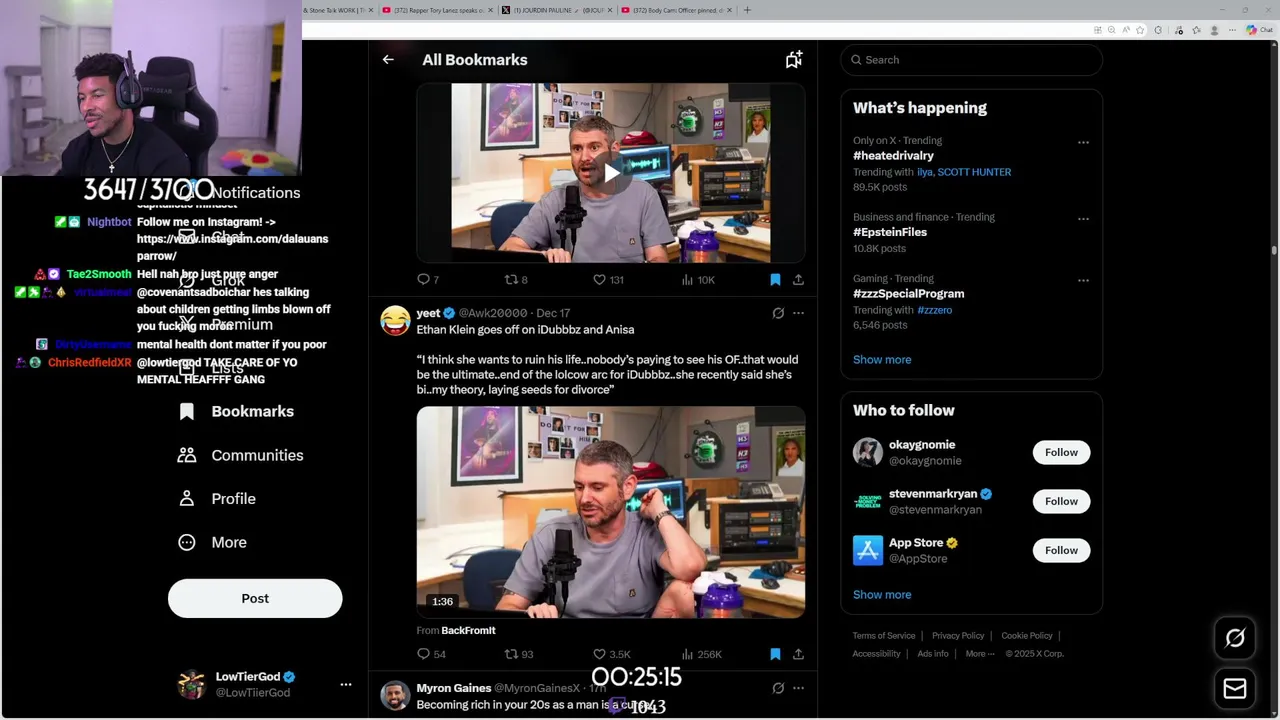Open Grok actions icon on yeet's post
The height and width of the screenshot is (720, 1280).
[778, 313]
